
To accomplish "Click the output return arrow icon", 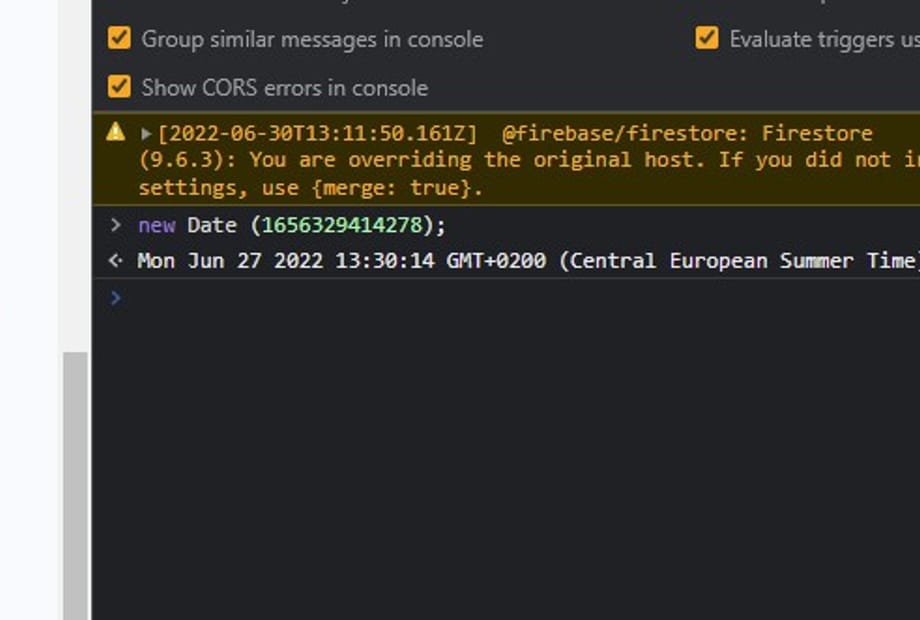I will click(116, 260).
